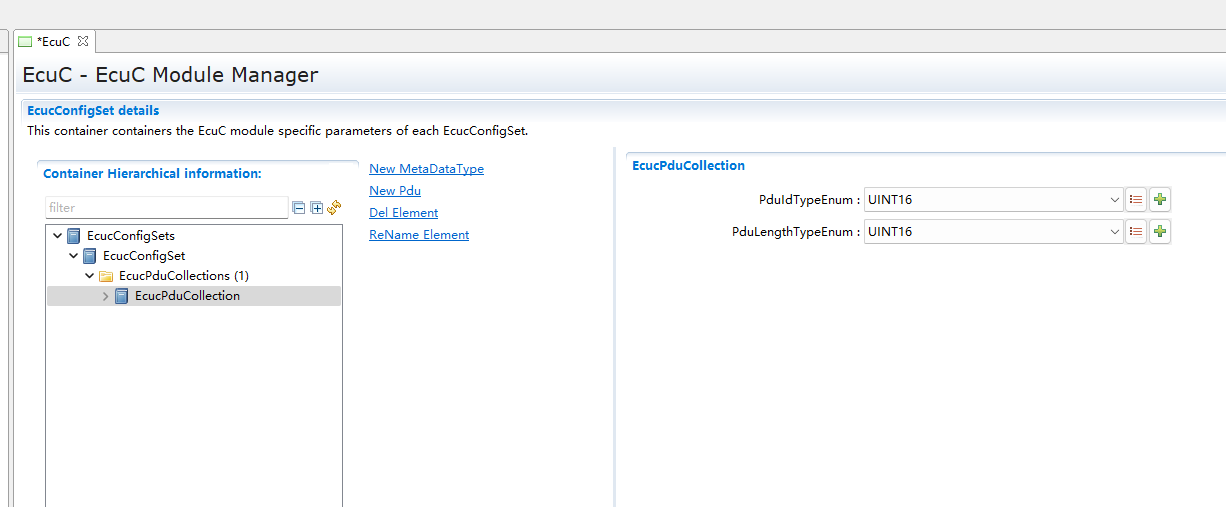Collapse the EcucConfigSet node

tap(74, 256)
